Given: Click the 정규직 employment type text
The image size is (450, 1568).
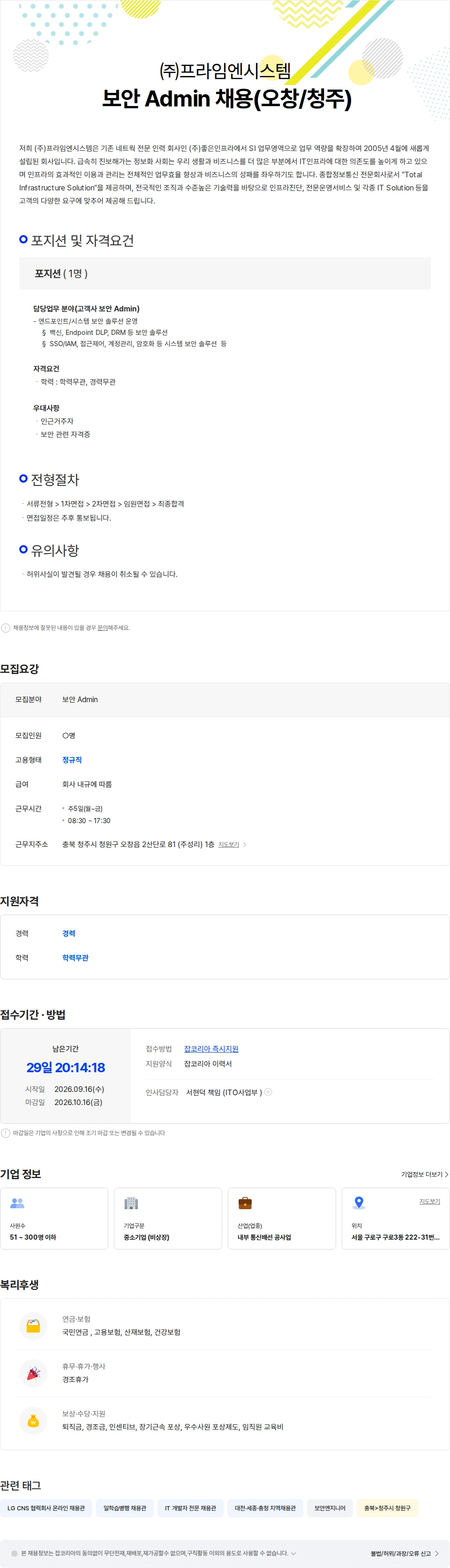Looking at the screenshot, I should 72,760.
